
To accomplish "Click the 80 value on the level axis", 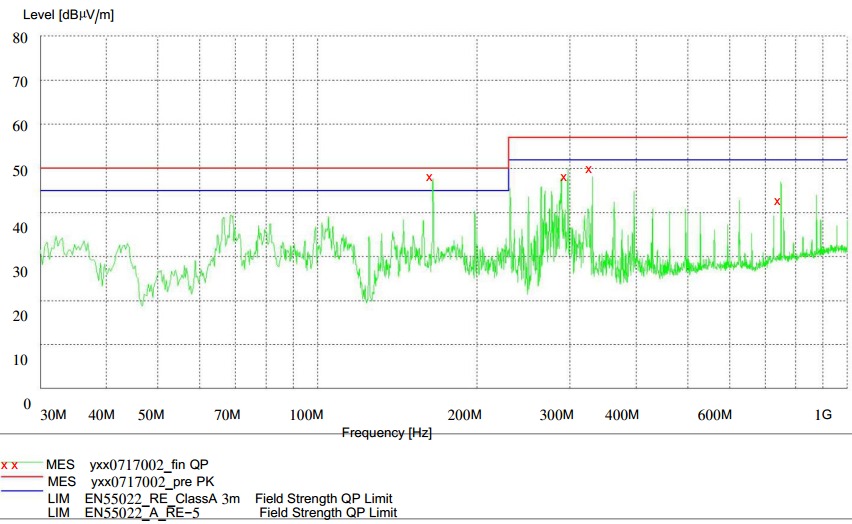I will (20, 38).
